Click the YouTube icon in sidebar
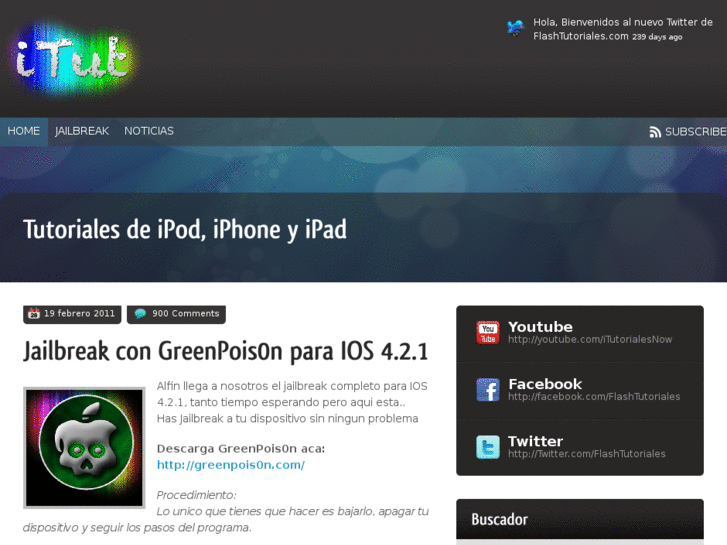The width and height of the screenshot is (727, 545). point(488,333)
